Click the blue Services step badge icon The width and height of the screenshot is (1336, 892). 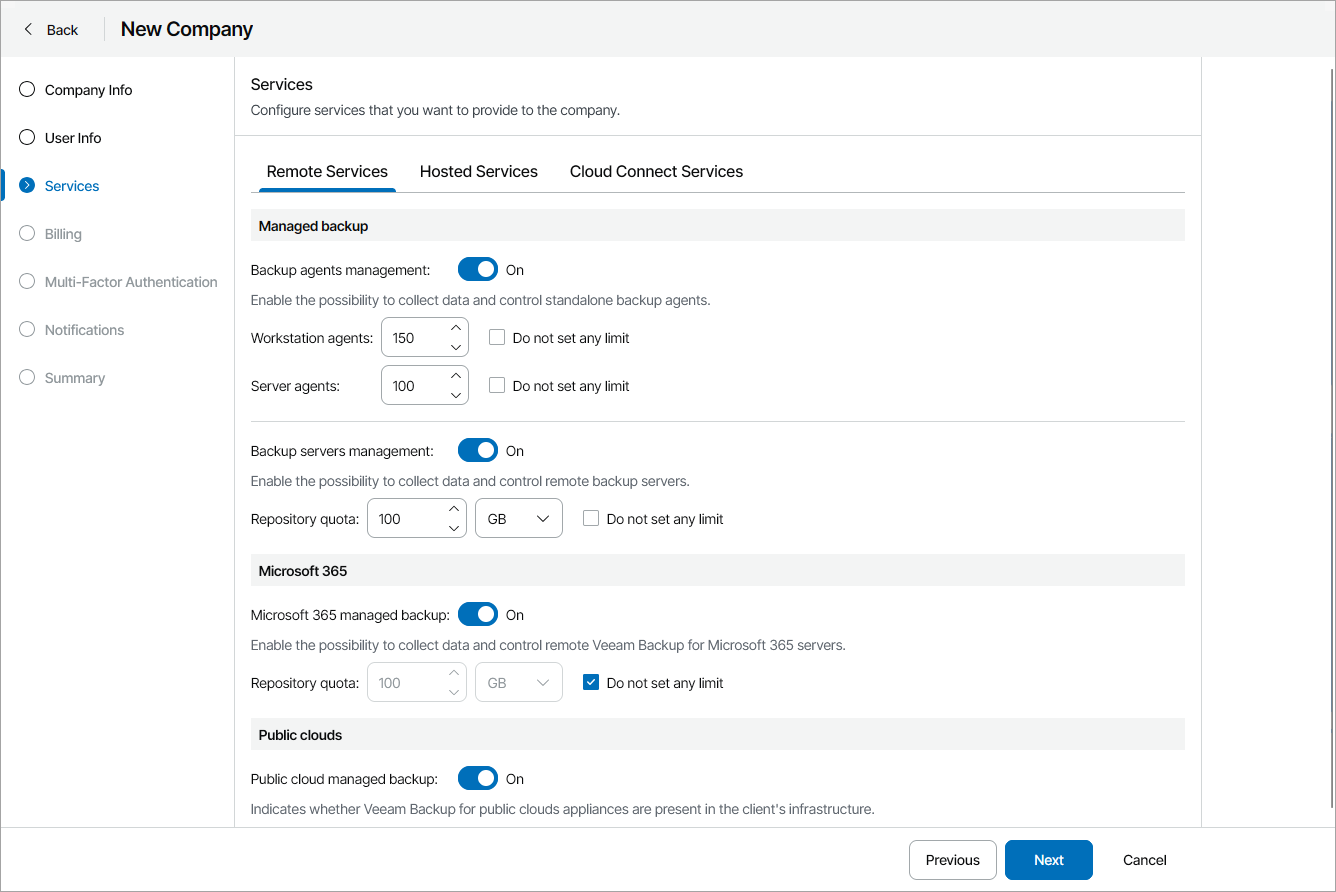tap(26, 185)
